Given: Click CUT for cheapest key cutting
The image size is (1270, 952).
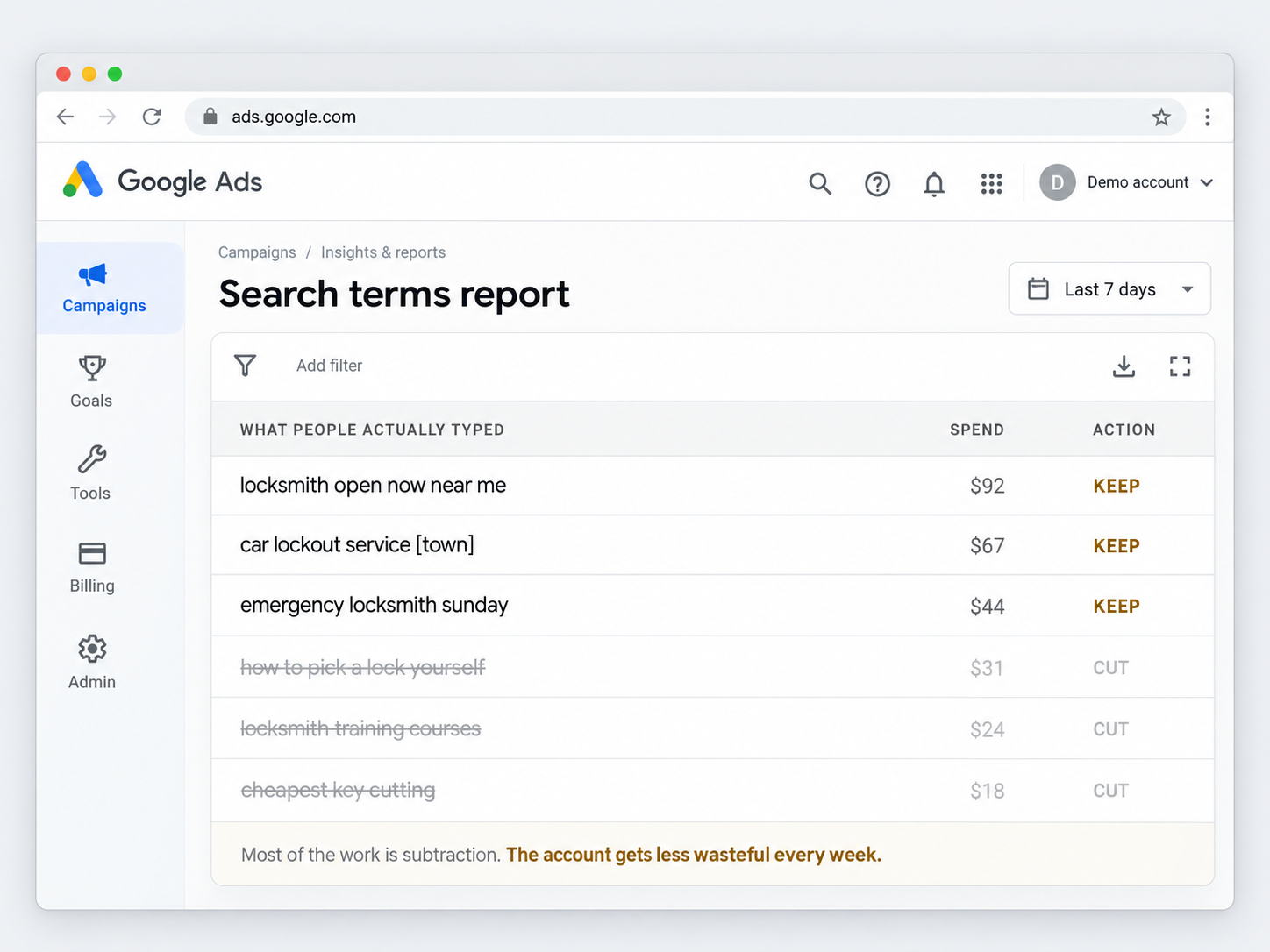Looking at the screenshot, I should 1110,791.
